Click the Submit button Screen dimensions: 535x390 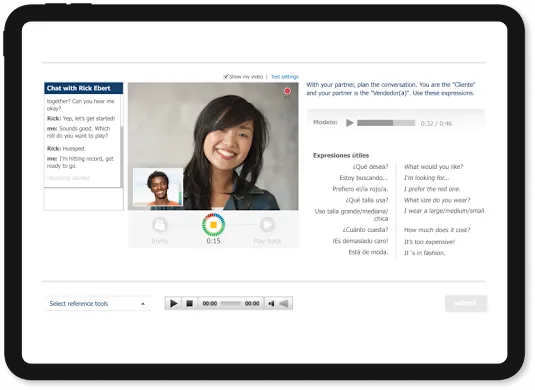pyautogui.click(x=466, y=303)
